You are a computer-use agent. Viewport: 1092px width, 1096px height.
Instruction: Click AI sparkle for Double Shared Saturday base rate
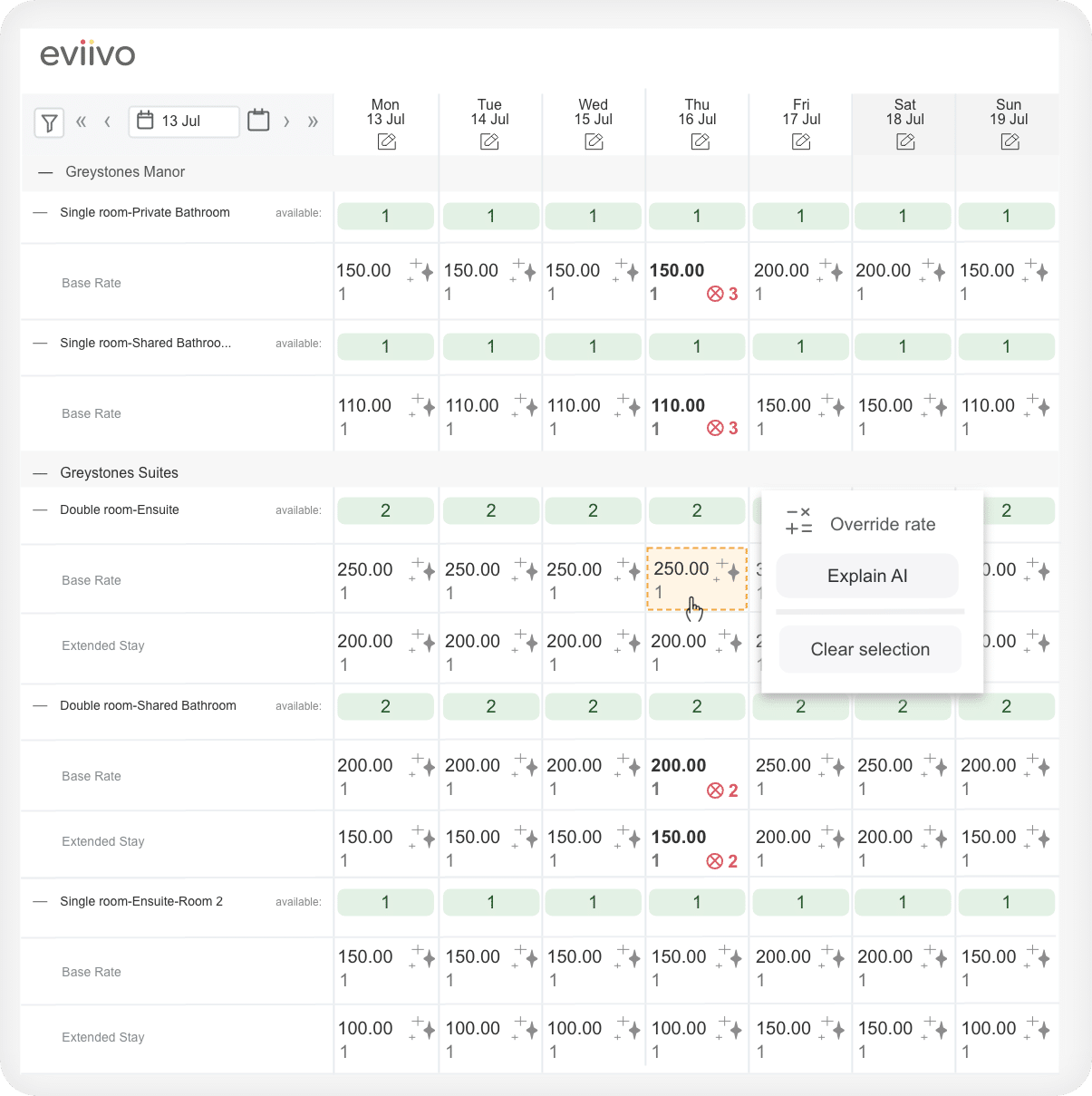point(933,765)
